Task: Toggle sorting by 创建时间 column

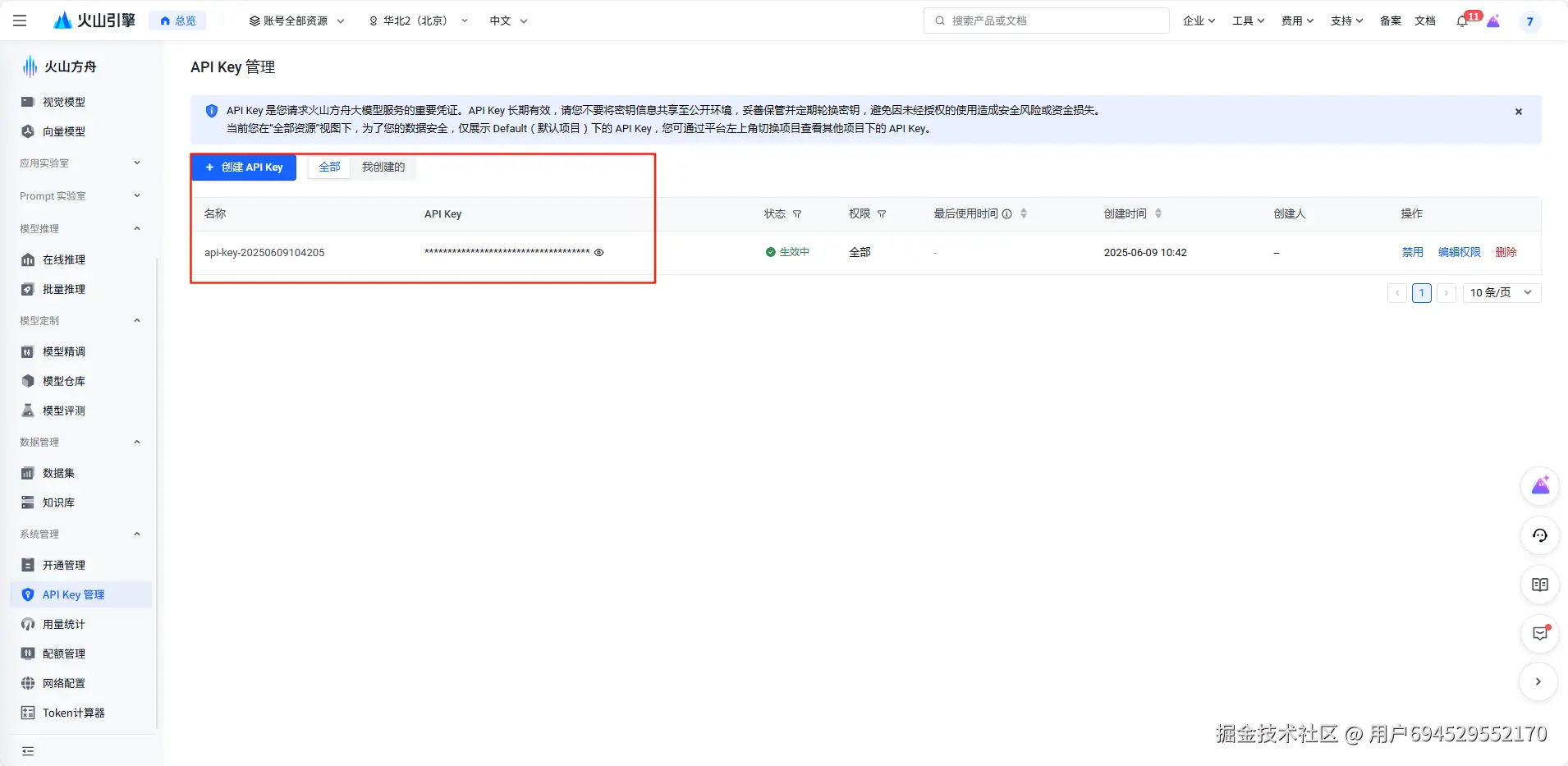Action: point(1158,213)
